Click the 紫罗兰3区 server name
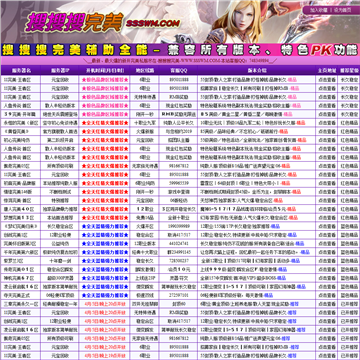This screenshot has width=360, height=360. tap(13, 261)
